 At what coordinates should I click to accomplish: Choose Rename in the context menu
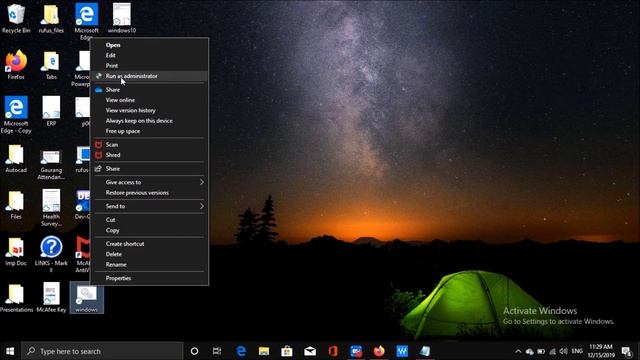point(116,264)
